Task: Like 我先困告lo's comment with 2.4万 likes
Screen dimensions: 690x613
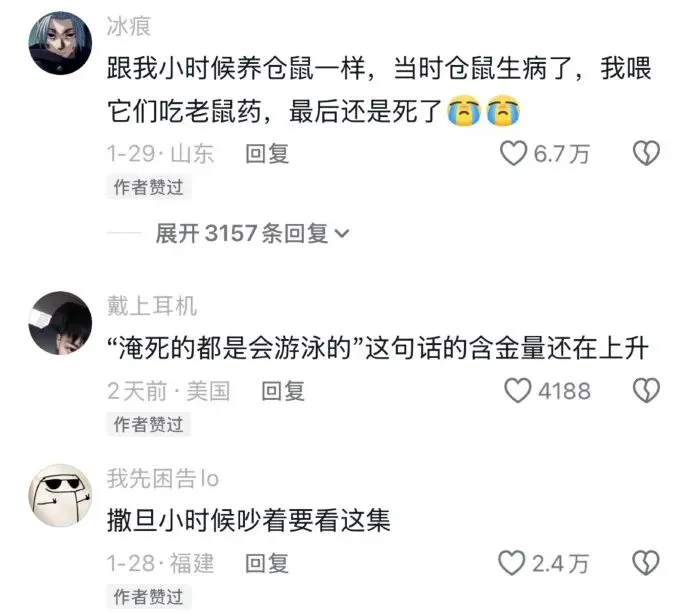Action: pyautogui.click(x=512, y=563)
